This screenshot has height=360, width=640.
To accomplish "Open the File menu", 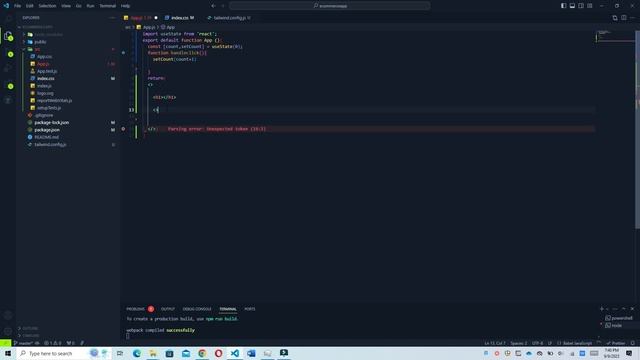I will [18, 6].
